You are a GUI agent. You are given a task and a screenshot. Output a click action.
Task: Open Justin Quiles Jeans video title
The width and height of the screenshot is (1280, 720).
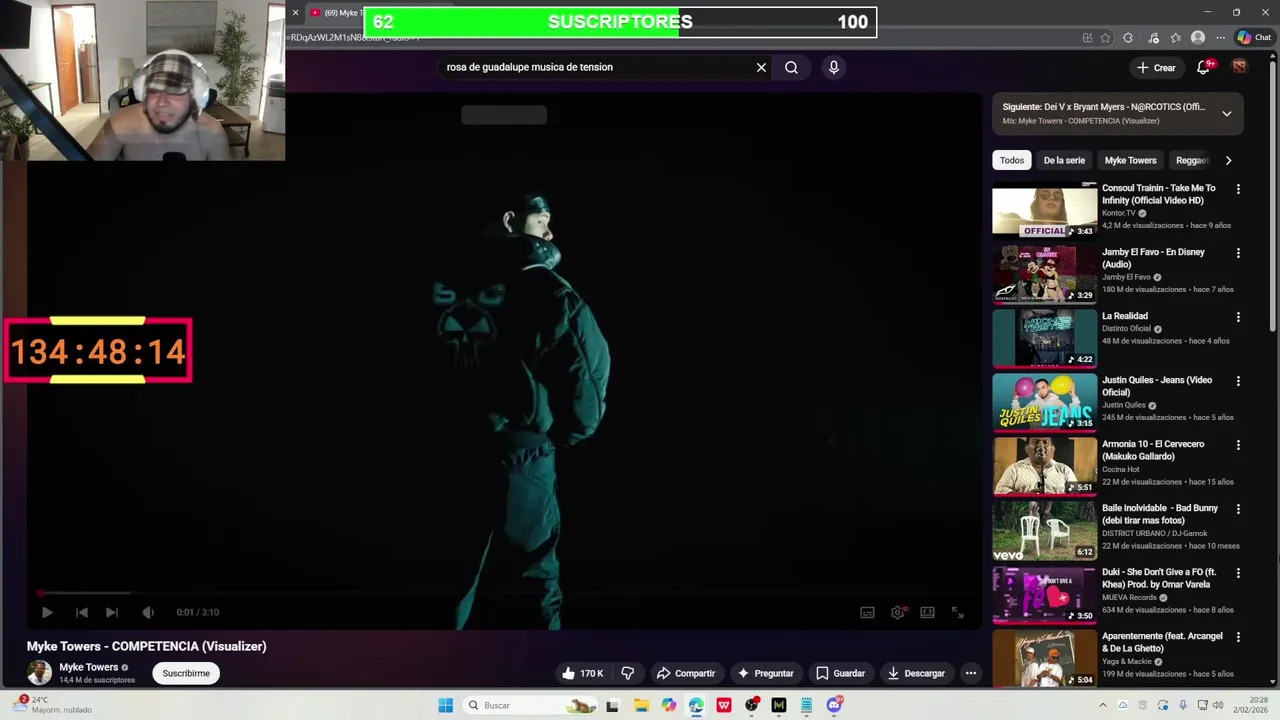pos(1157,386)
